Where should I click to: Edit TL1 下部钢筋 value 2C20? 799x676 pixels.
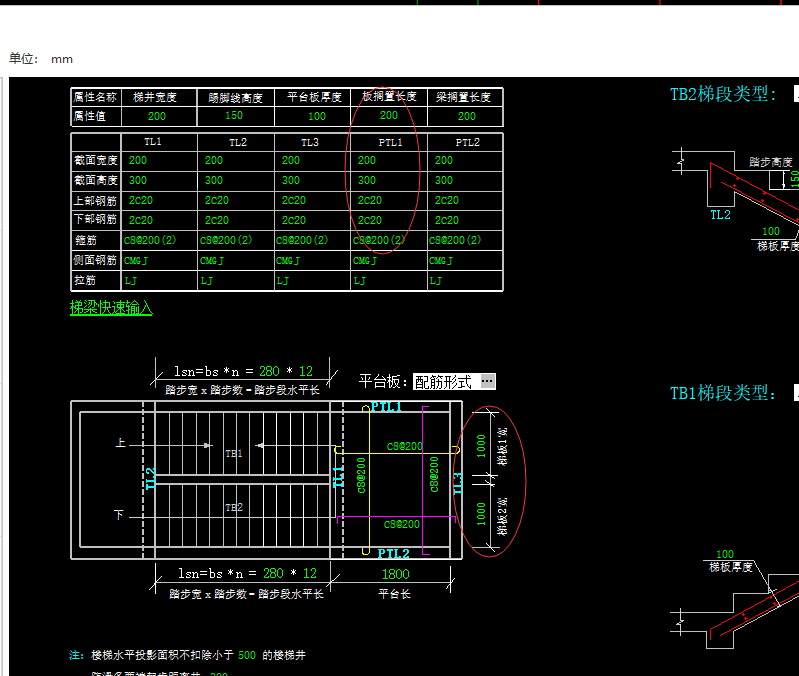click(141, 221)
